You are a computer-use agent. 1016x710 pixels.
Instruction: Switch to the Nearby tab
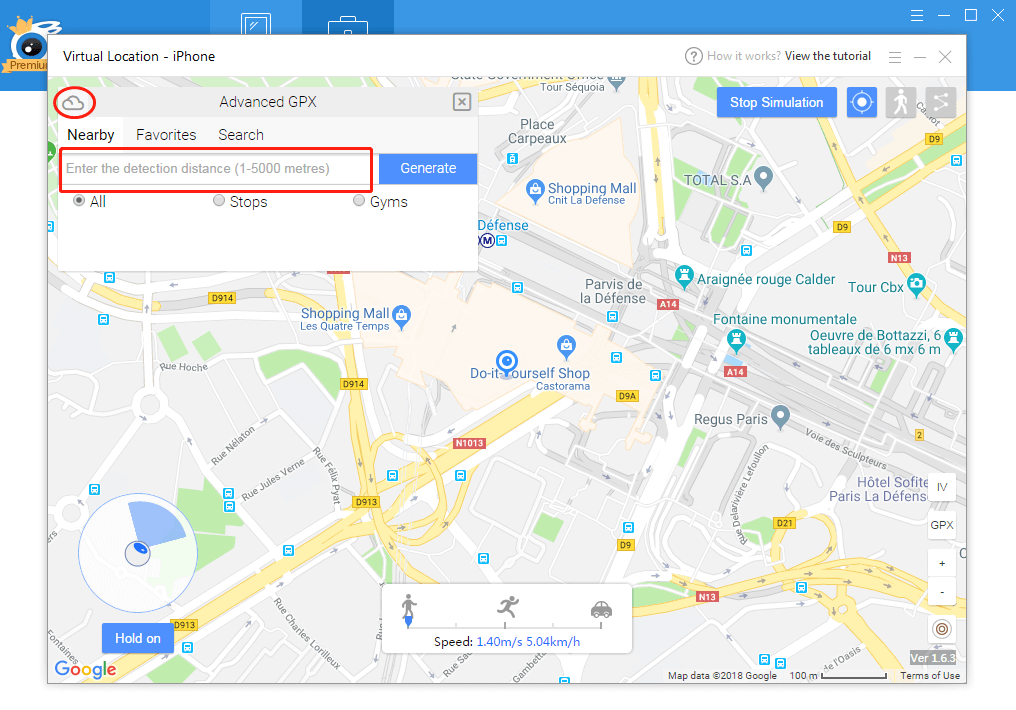click(x=91, y=135)
